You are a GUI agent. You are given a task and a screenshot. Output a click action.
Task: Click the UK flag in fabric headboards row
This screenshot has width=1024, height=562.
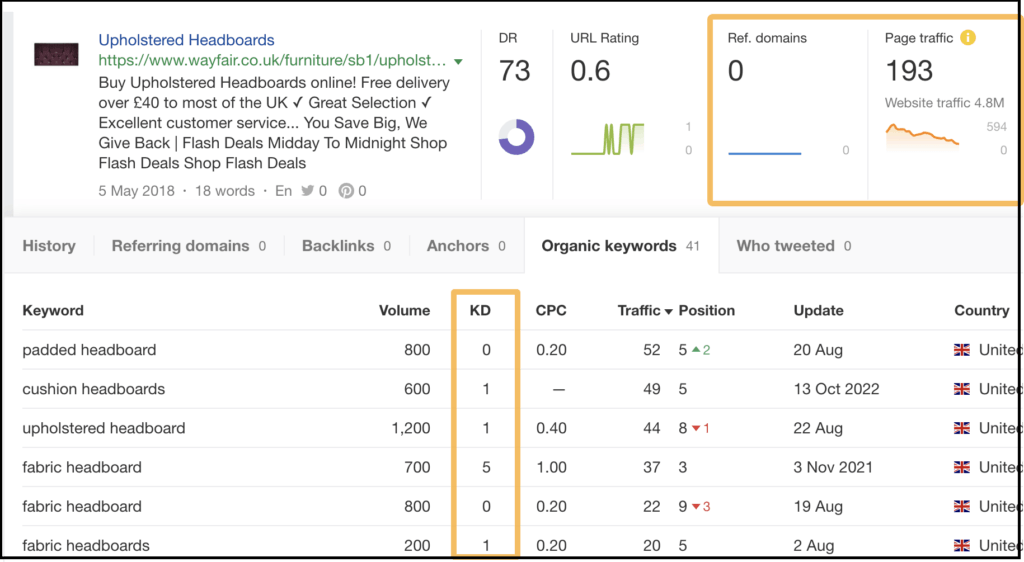click(962, 546)
